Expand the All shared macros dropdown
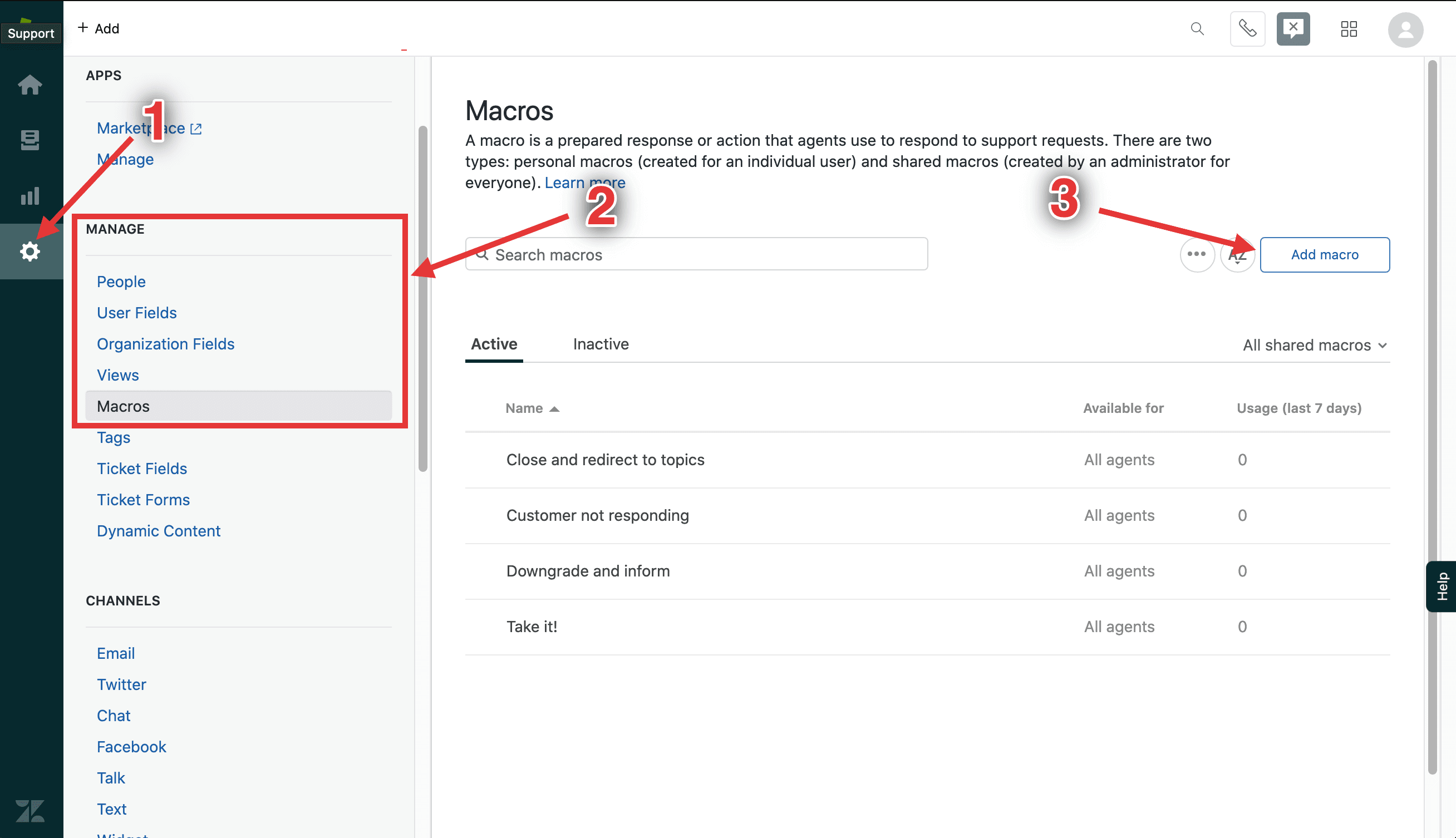The width and height of the screenshot is (1456, 838). coord(1315,346)
